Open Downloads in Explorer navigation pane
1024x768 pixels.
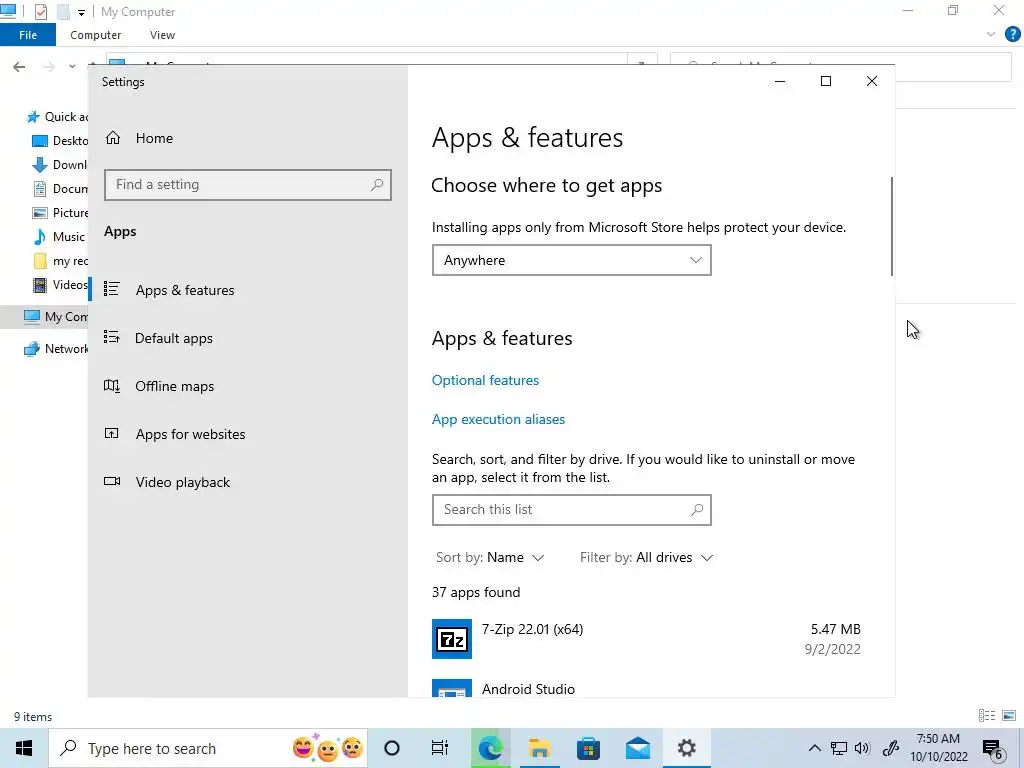coord(60,165)
